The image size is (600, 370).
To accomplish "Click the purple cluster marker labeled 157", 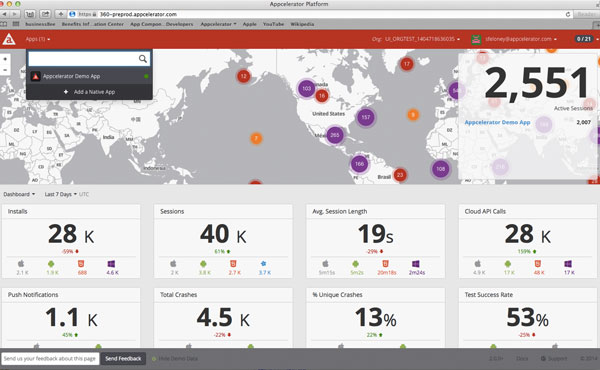I will point(365,117).
